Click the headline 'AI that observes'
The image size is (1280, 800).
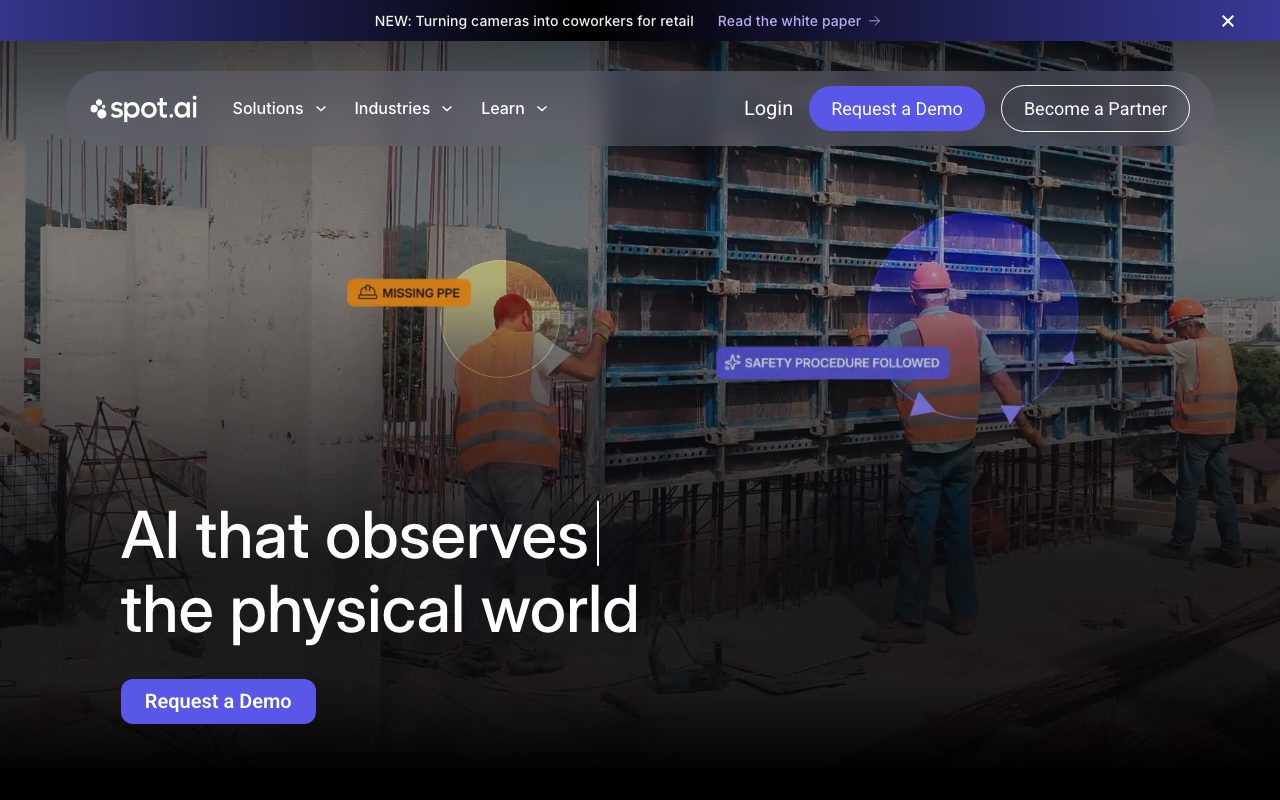354,535
